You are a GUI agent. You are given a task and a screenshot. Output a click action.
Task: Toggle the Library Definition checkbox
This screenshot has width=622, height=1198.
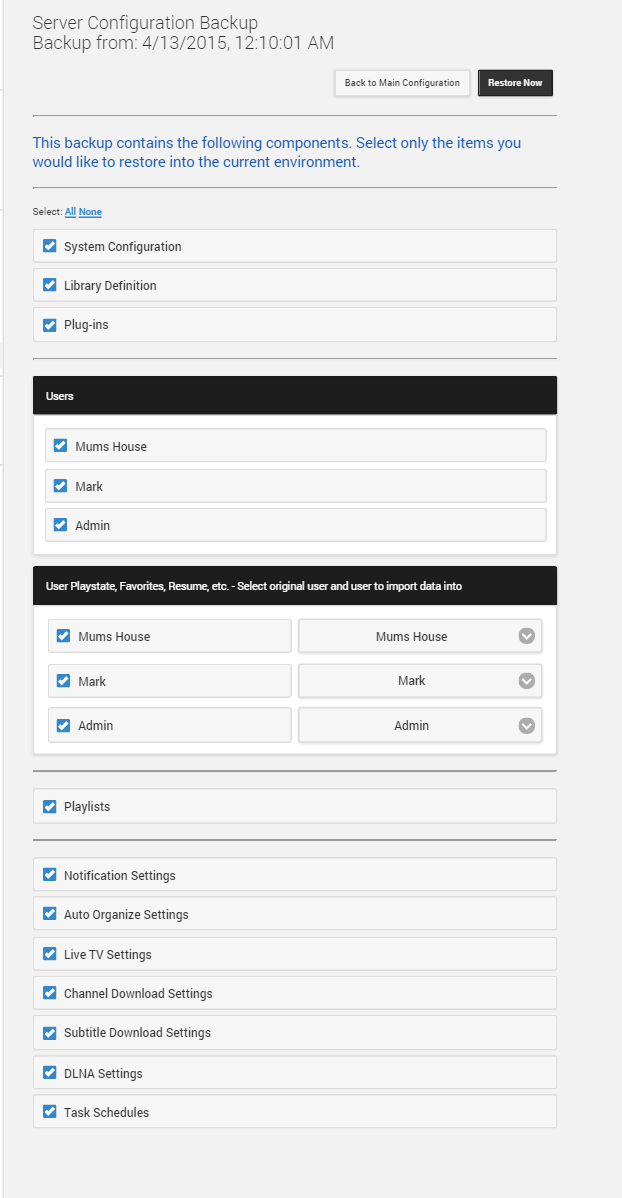point(50,285)
